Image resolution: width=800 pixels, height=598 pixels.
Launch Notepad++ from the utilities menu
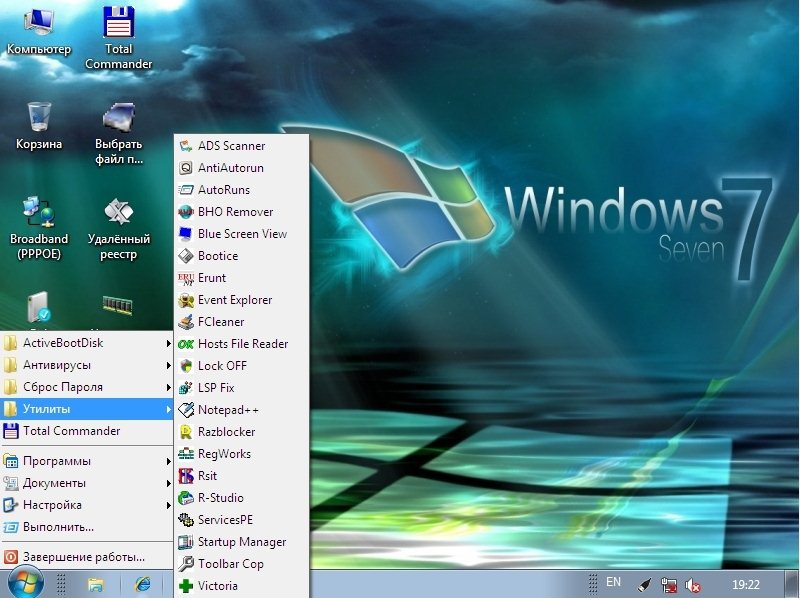[227, 410]
